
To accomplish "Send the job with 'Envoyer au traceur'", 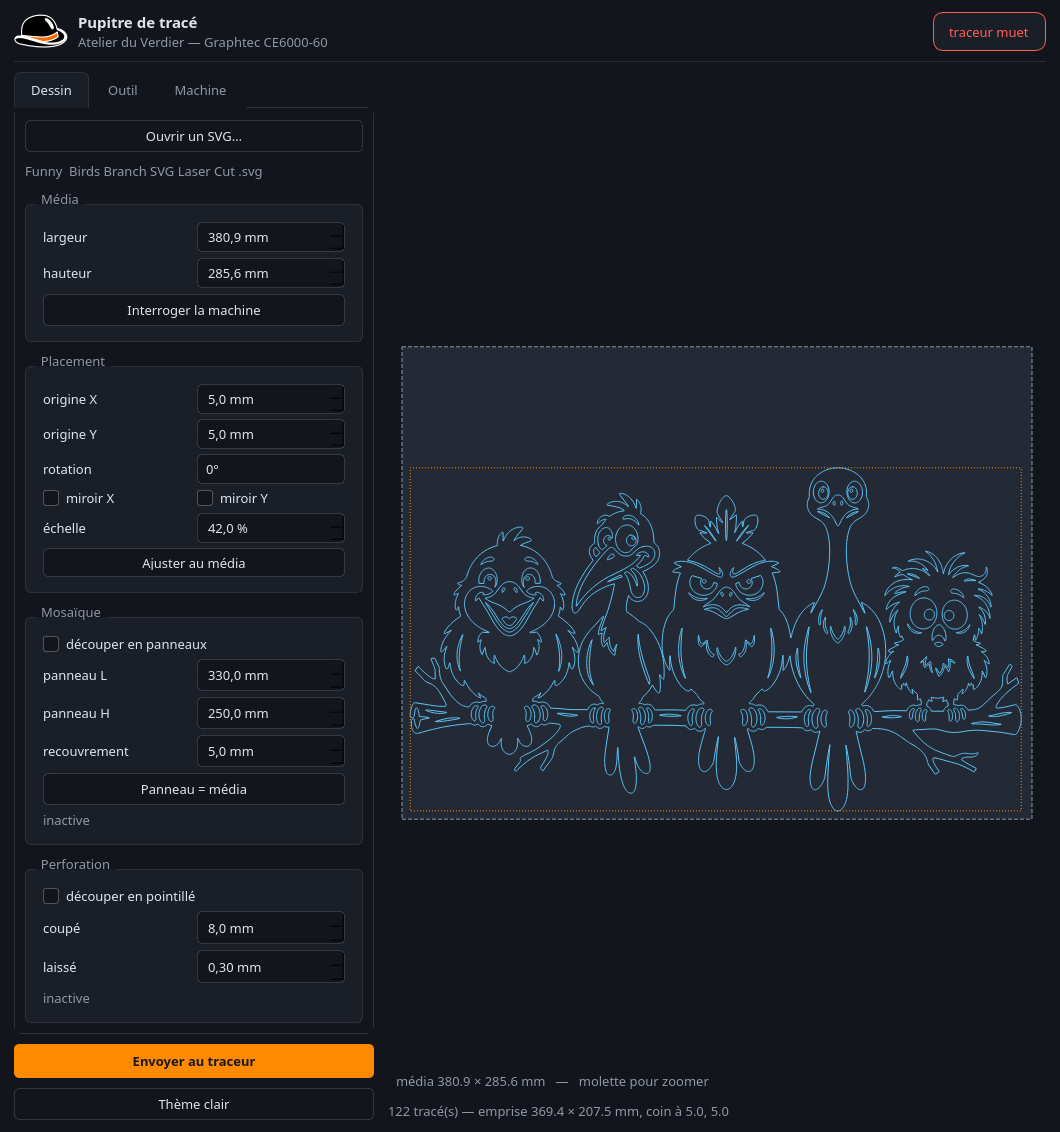I will click(x=194, y=1061).
